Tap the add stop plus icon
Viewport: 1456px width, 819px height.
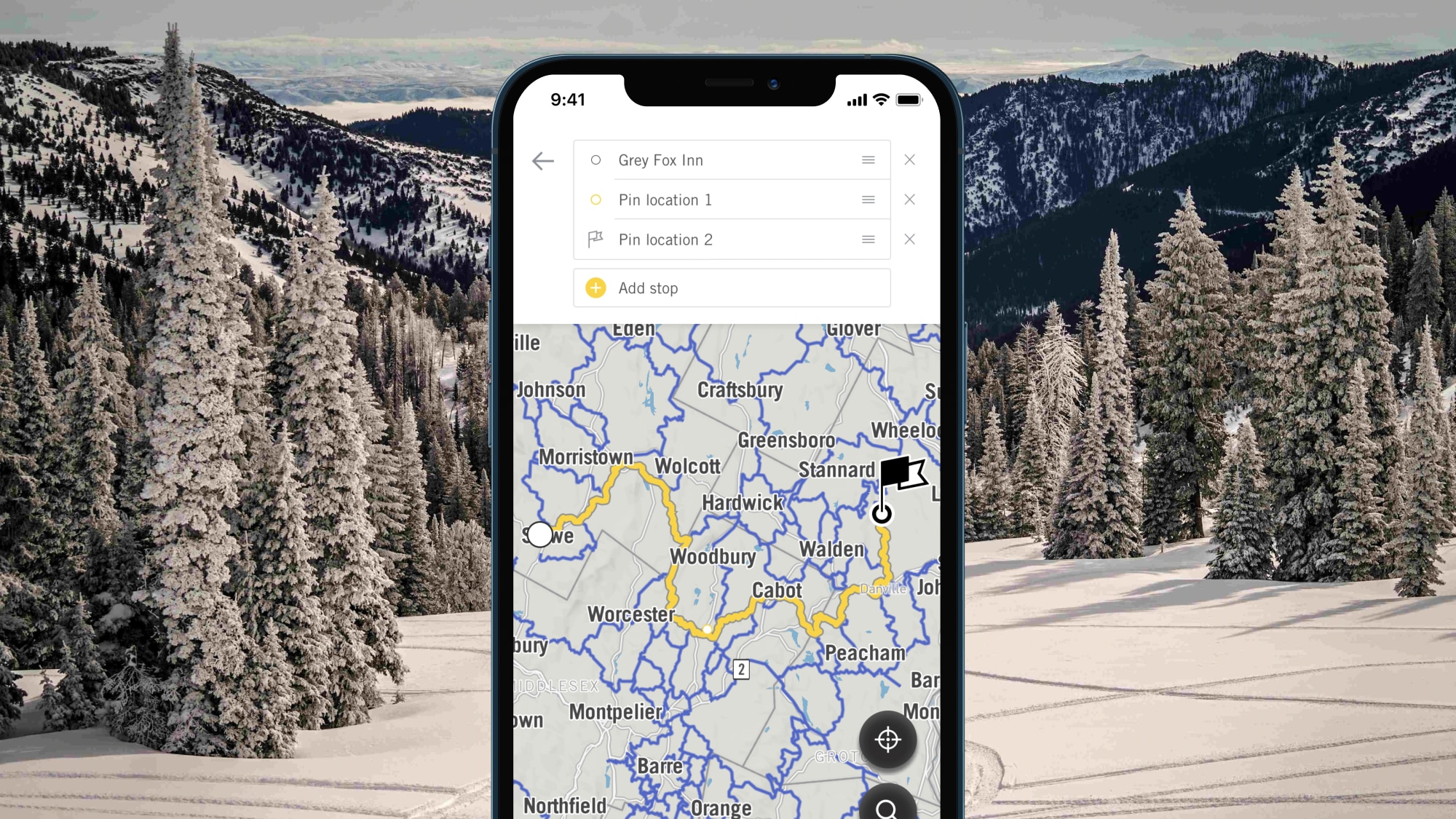pyautogui.click(x=596, y=288)
